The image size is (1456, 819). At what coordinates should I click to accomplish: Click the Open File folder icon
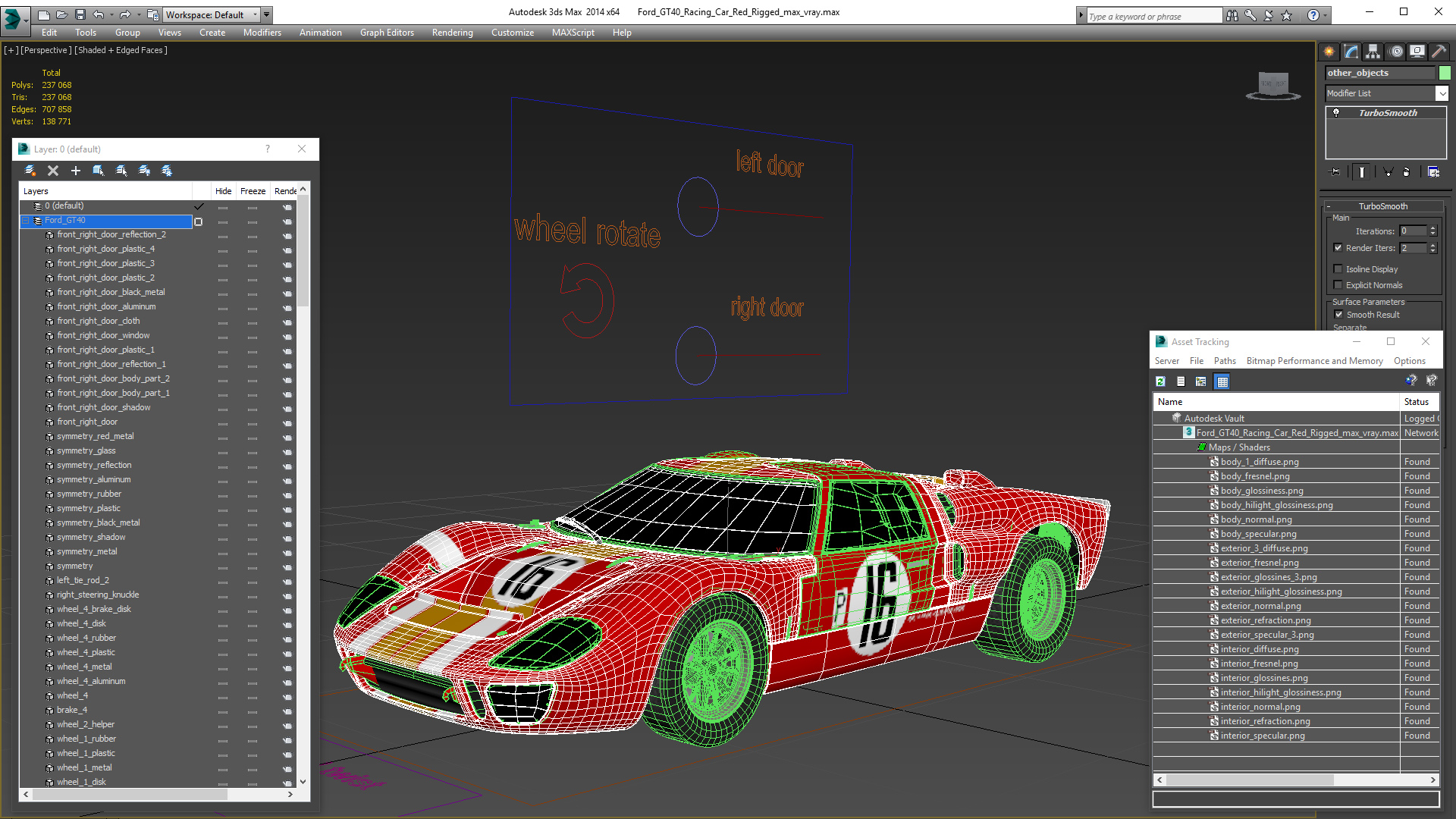coord(61,14)
